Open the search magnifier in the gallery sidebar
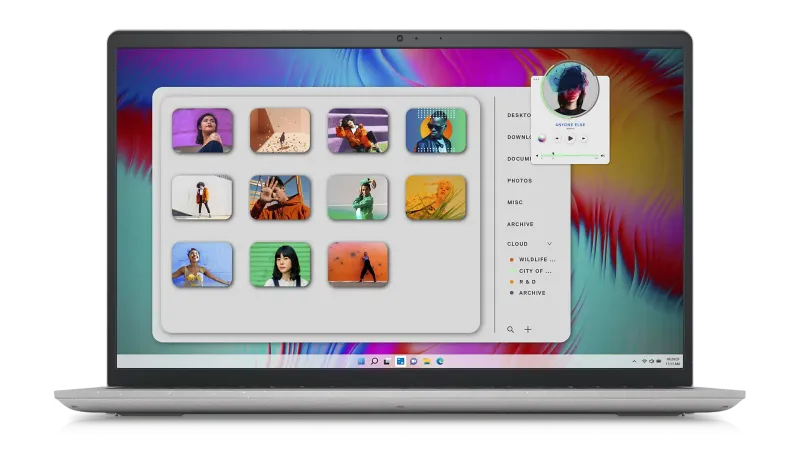Screen dimensions: 800x450 [510, 330]
